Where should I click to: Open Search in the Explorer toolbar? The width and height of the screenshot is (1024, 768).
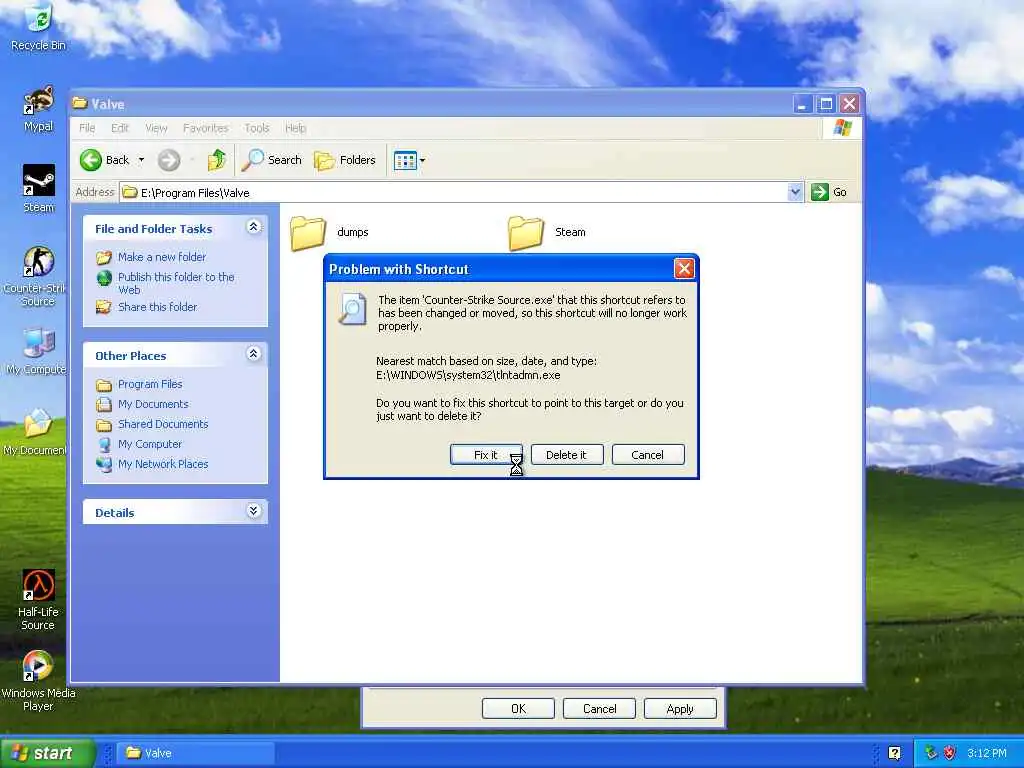[x=272, y=160]
